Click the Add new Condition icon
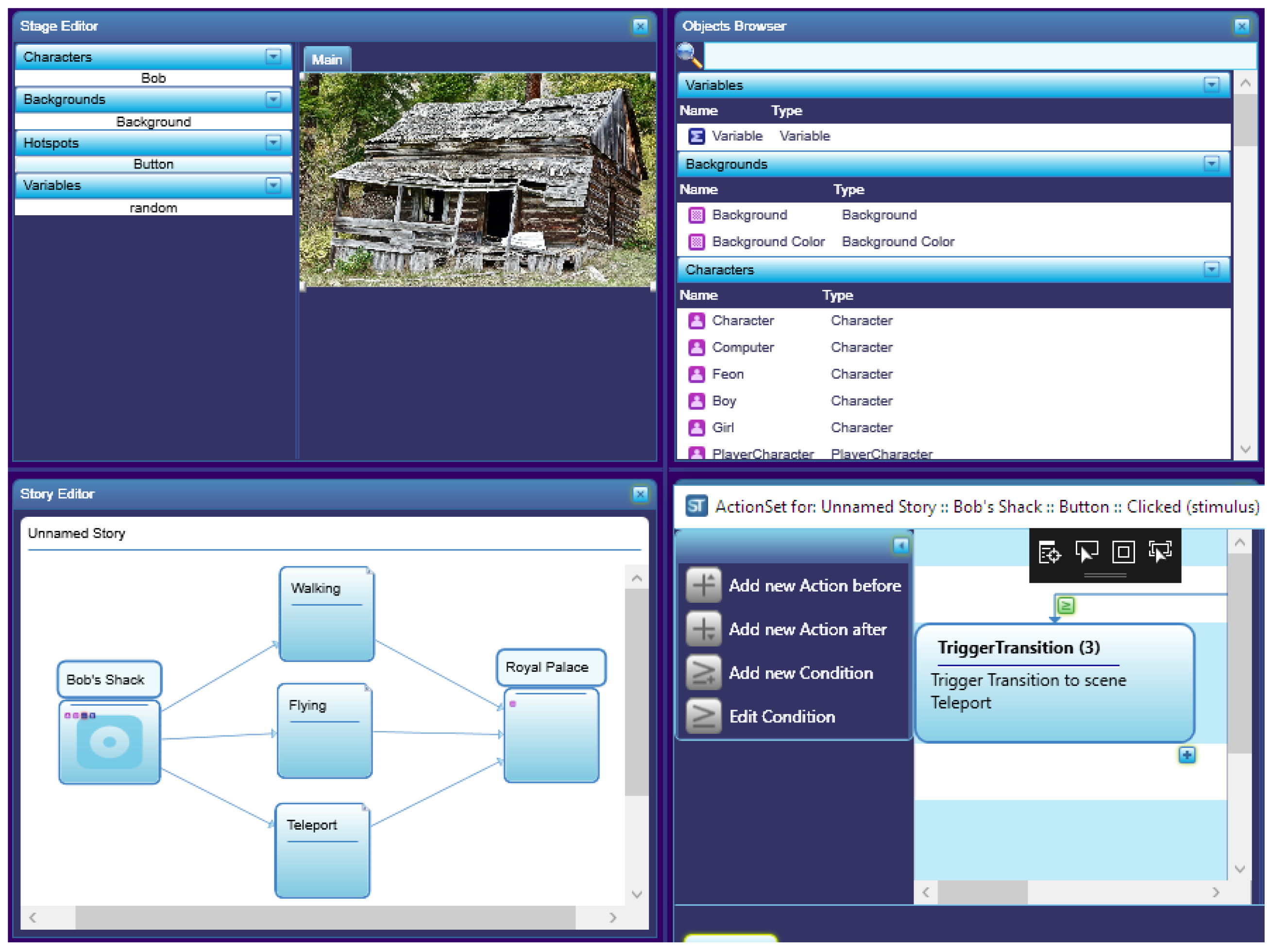 (x=703, y=673)
